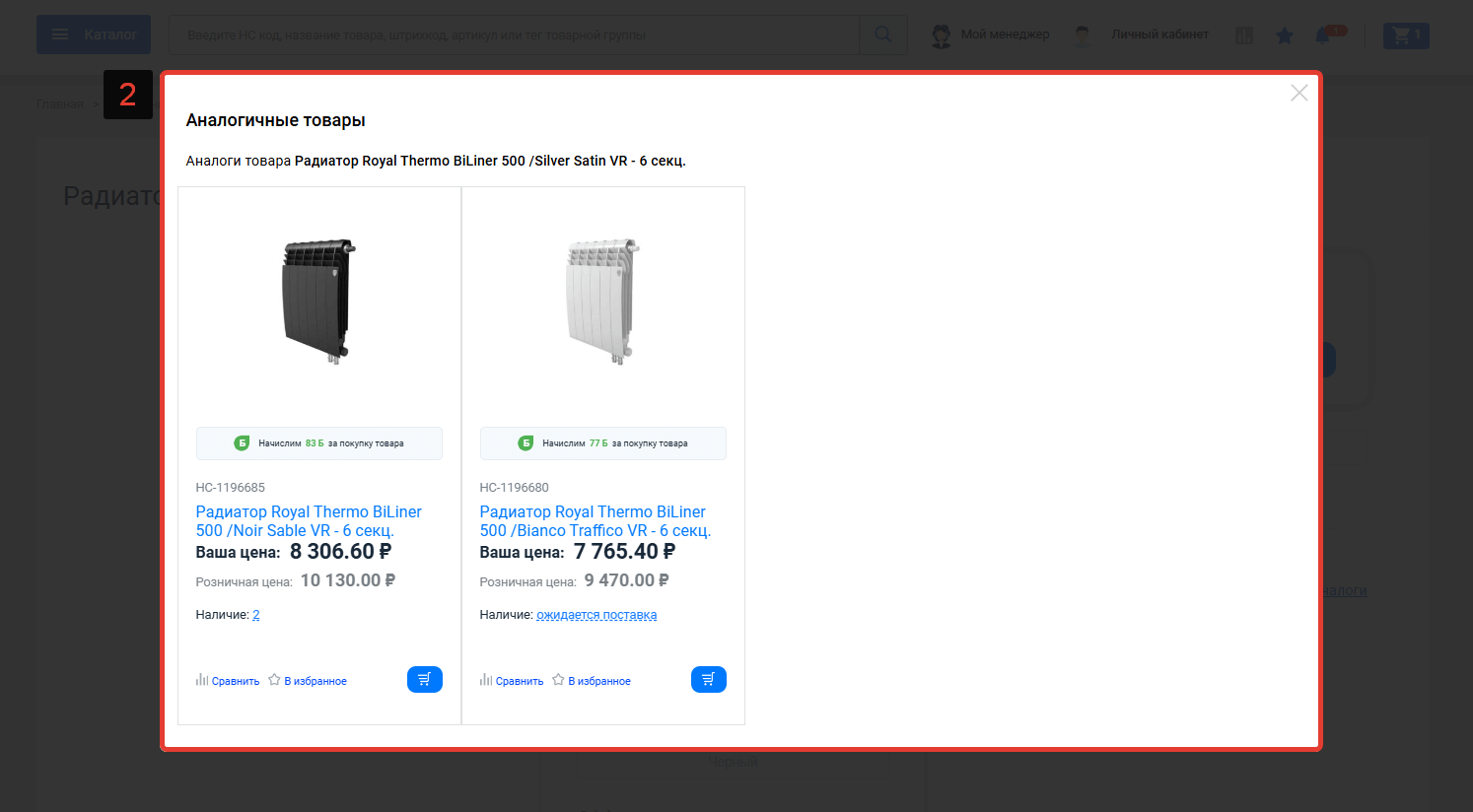1473x812 pixels.
Task: Compare the Noir Sable radiator
Action: 228,680
